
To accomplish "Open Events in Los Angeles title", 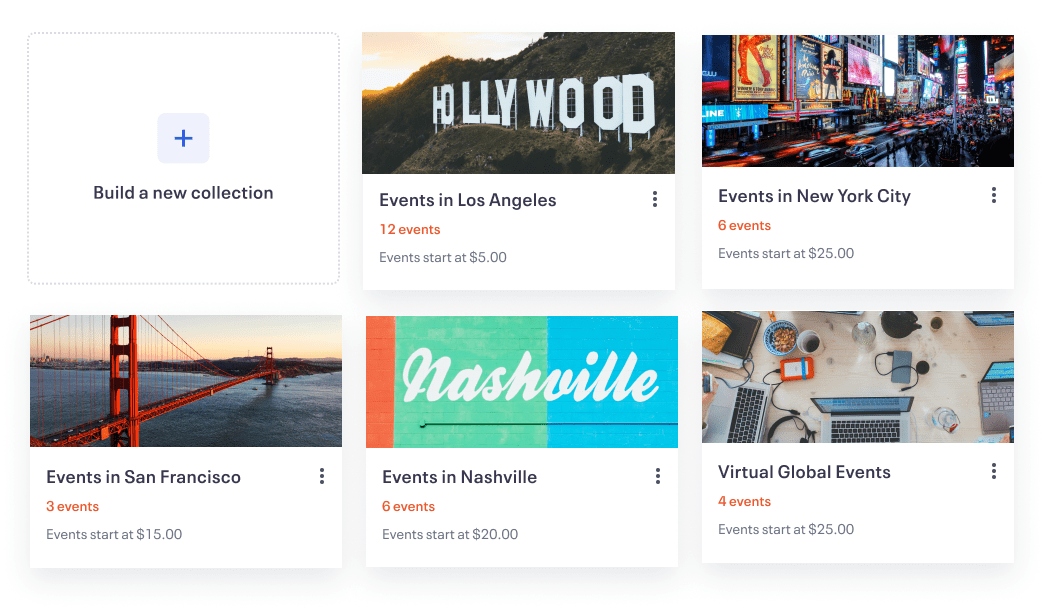I will click(x=467, y=200).
